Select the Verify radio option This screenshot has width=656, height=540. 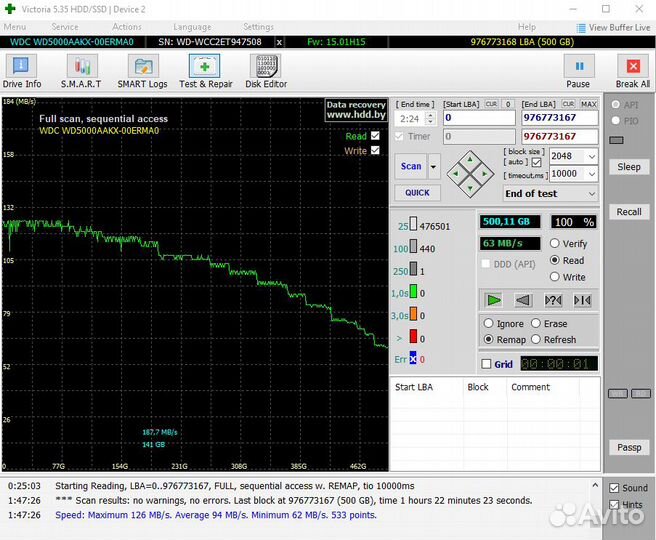point(554,244)
